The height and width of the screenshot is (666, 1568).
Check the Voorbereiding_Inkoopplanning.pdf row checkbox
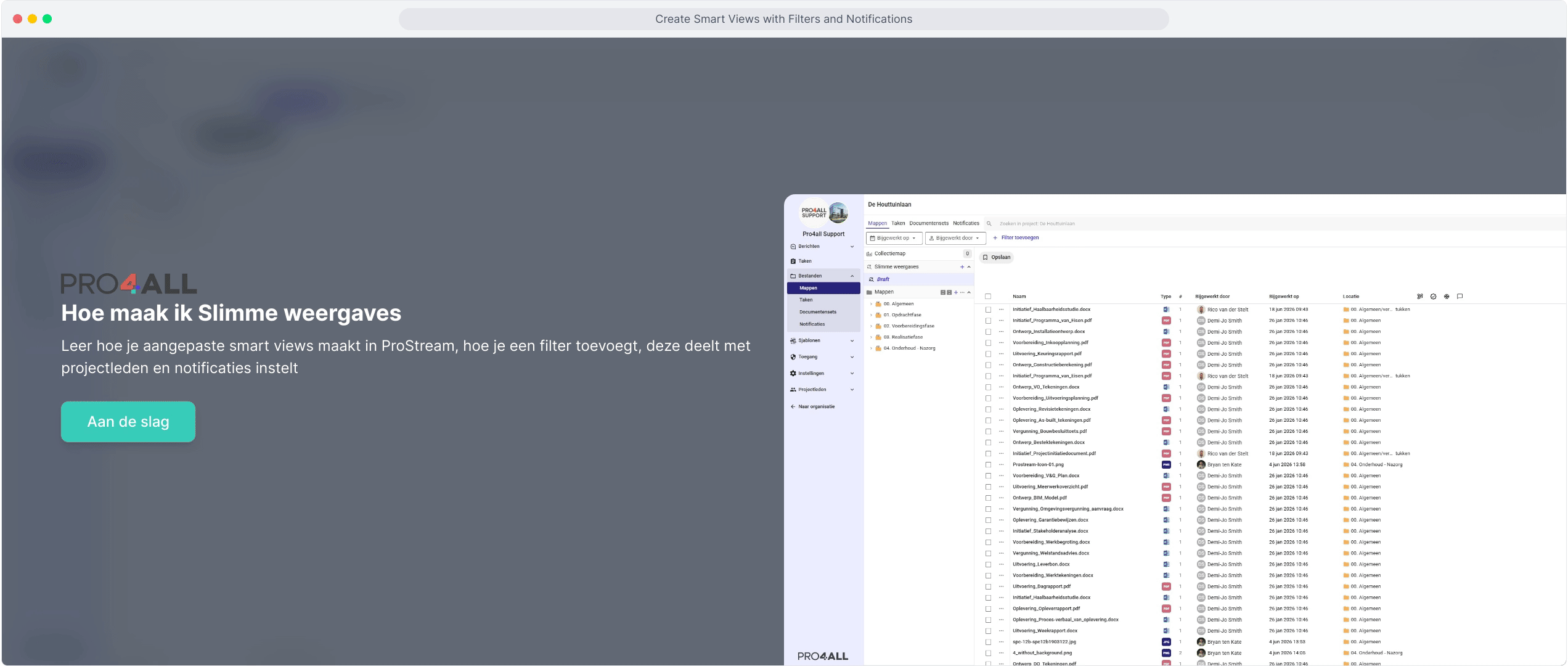pyautogui.click(x=988, y=343)
